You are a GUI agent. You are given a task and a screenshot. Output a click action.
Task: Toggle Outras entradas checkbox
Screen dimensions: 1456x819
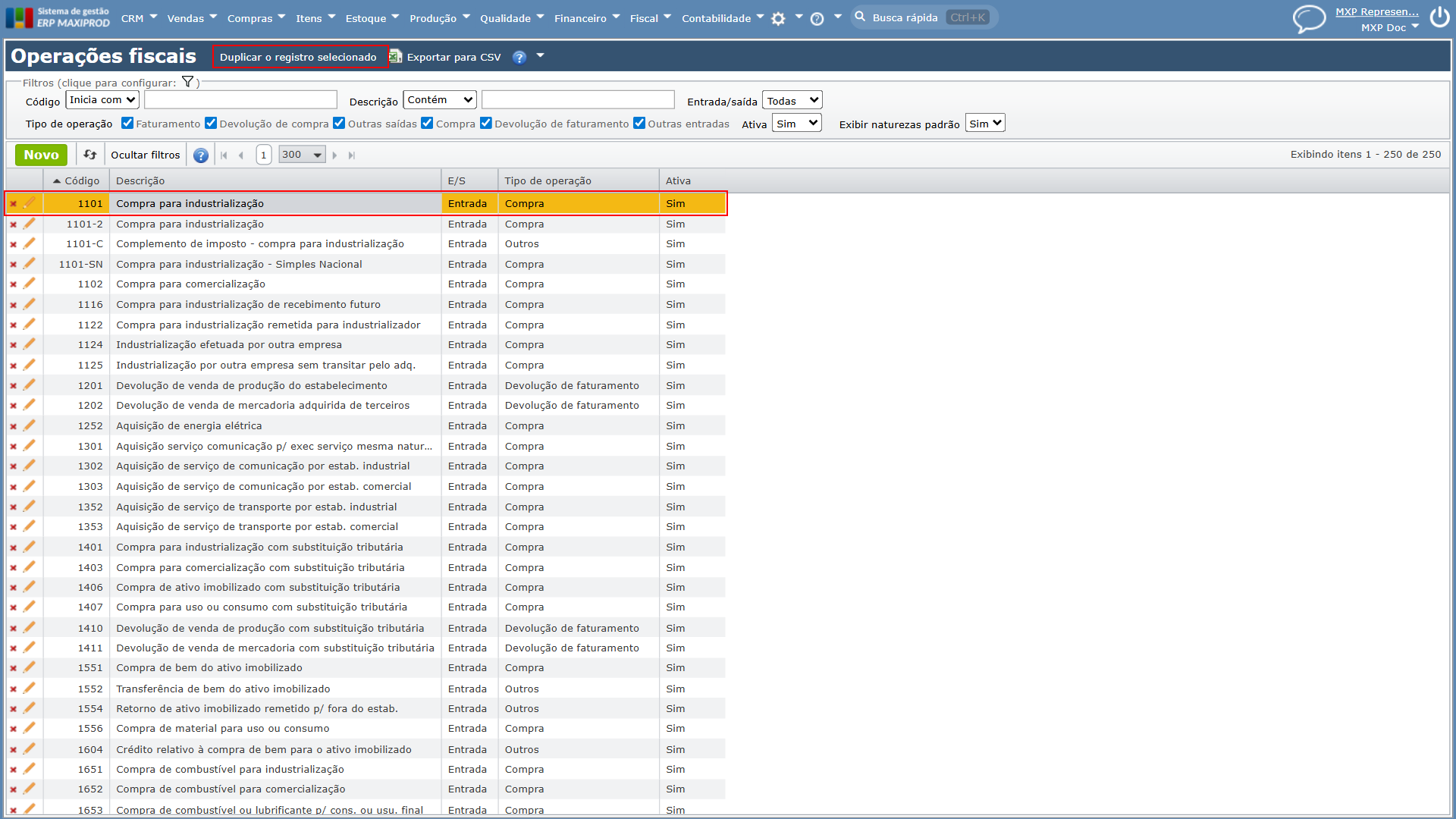(639, 123)
